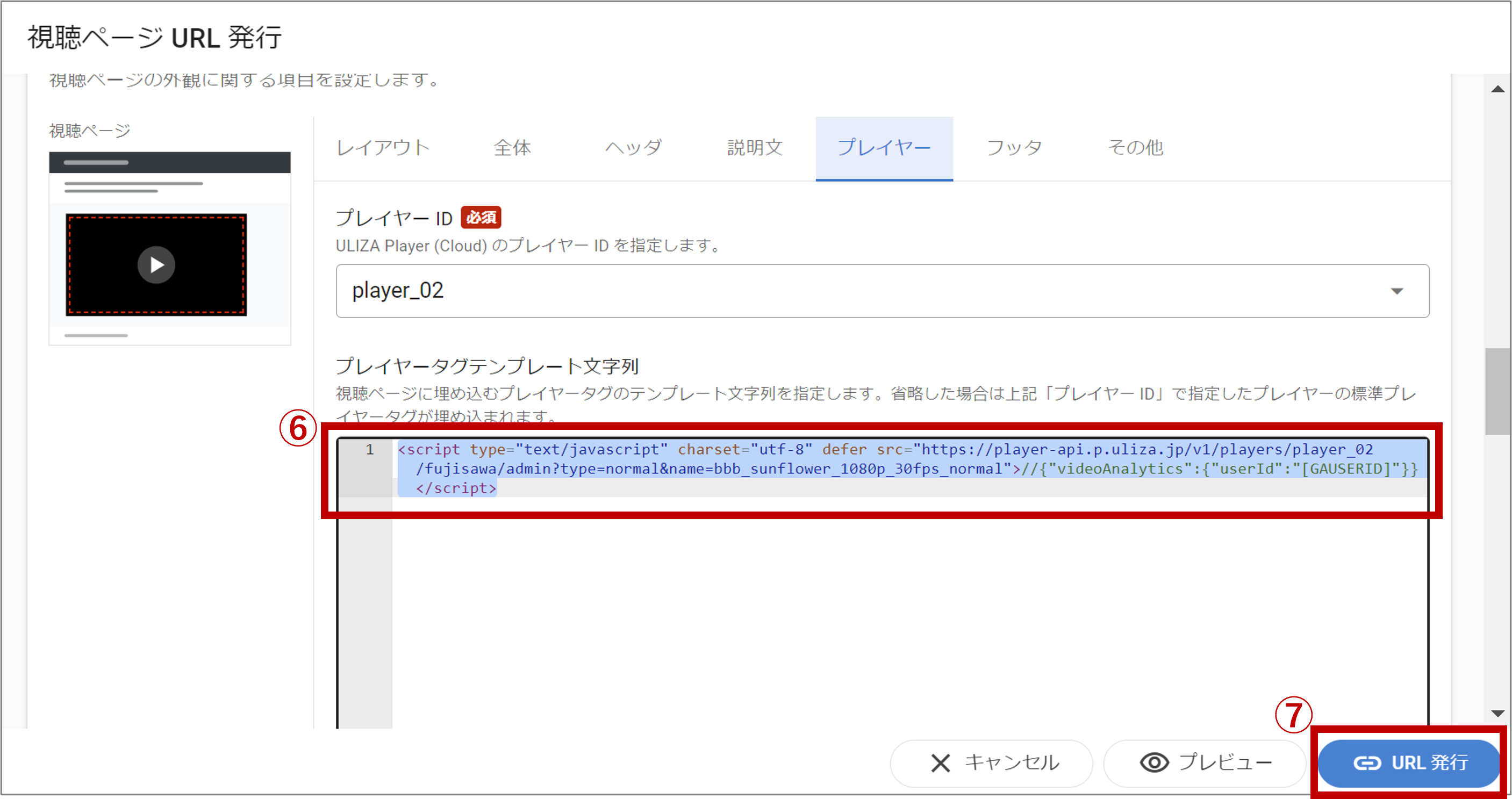Click inside the player tag template code editor
This screenshot has height=799, width=1512.
click(882, 583)
